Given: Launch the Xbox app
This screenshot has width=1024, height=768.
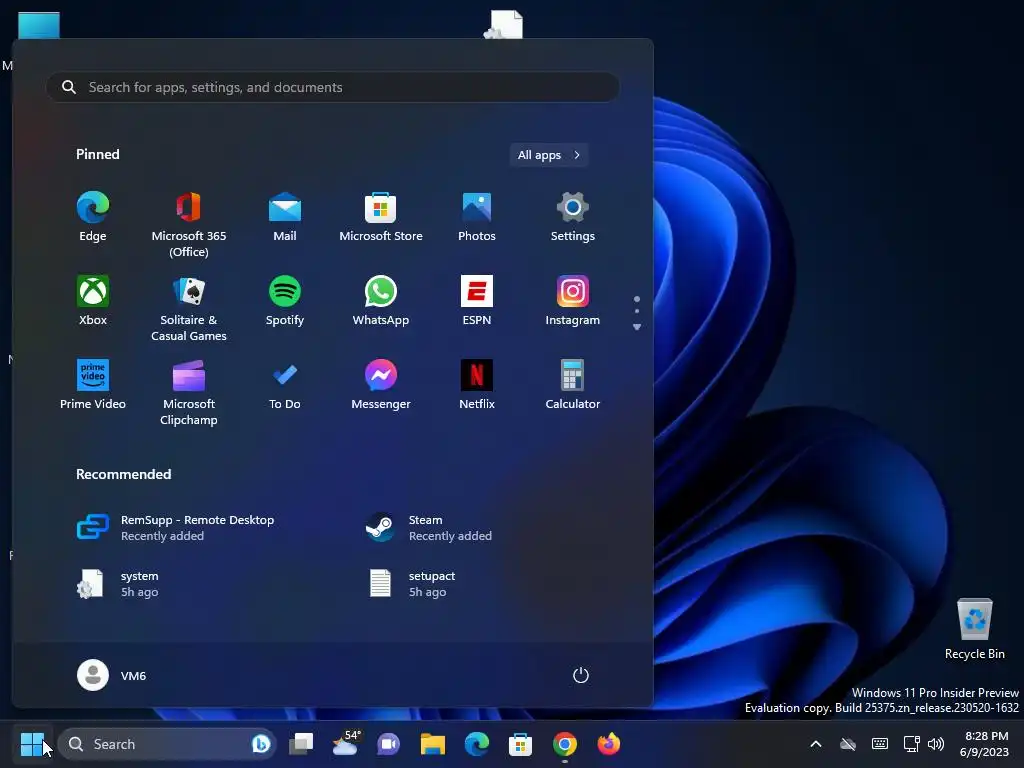Looking at the screenshot, I should (93, 301).
